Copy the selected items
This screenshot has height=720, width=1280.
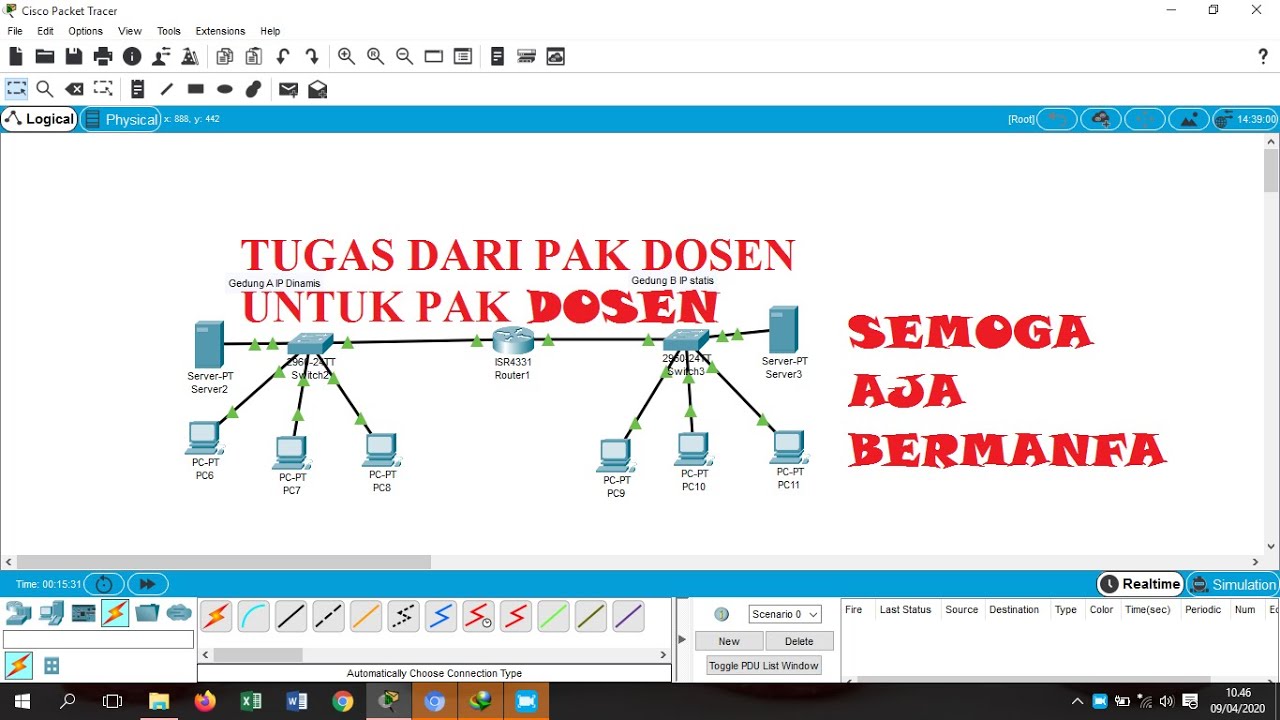coord(225,57)
